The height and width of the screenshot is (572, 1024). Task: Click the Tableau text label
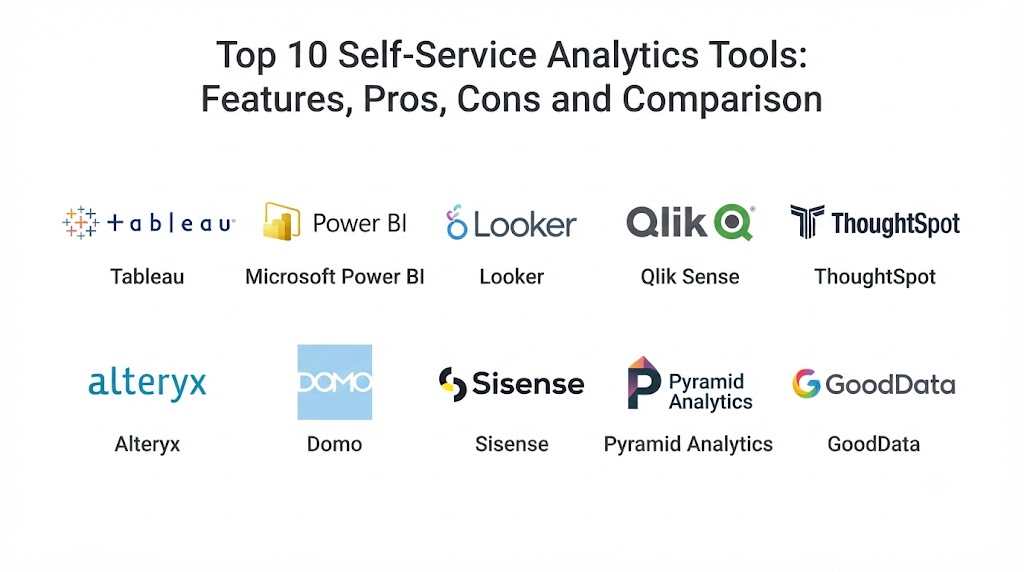coord(147,277)
